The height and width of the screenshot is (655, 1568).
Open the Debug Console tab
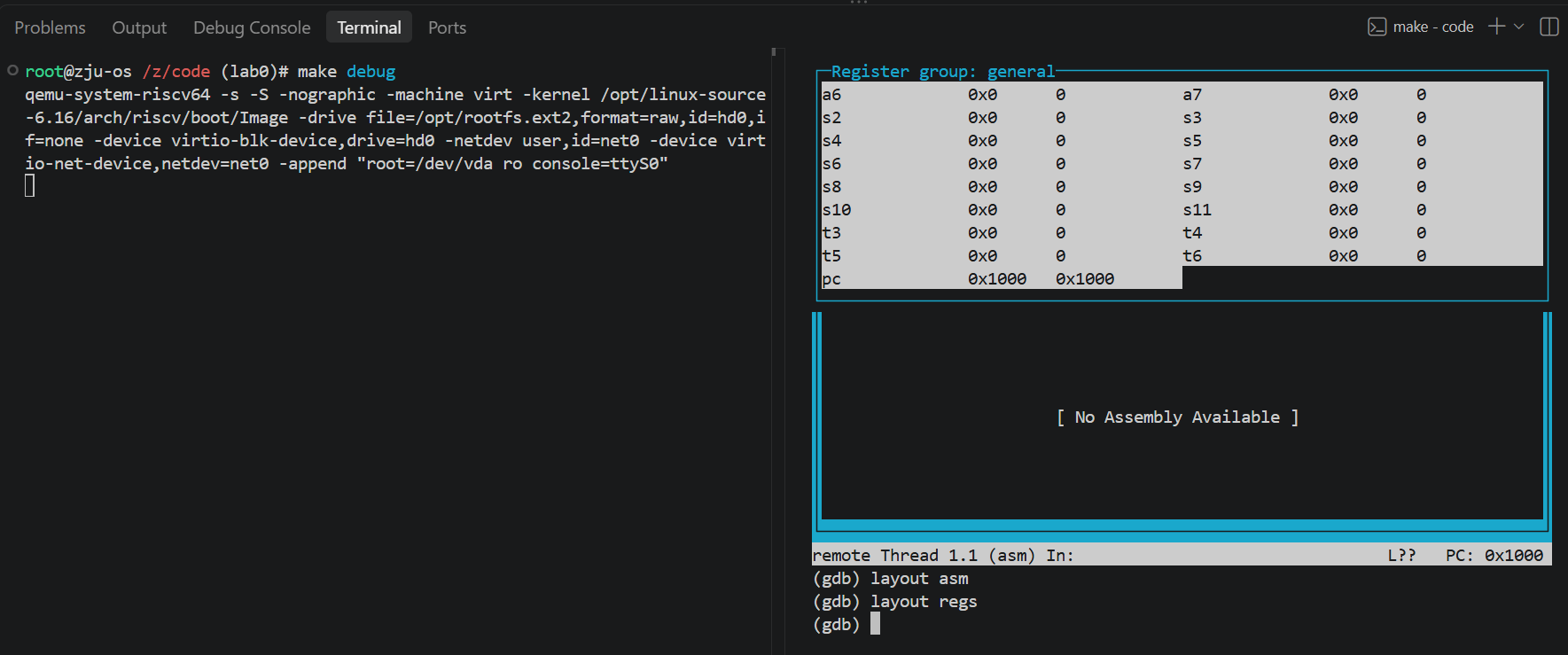[x=252, y=27]
